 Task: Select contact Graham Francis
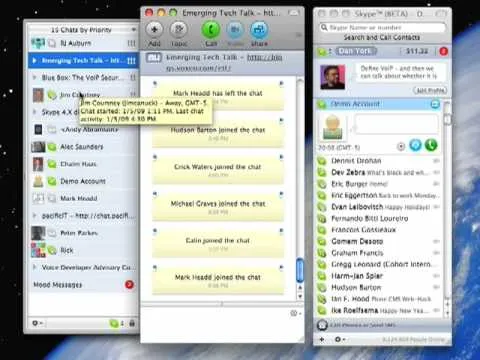click(379, 253)
